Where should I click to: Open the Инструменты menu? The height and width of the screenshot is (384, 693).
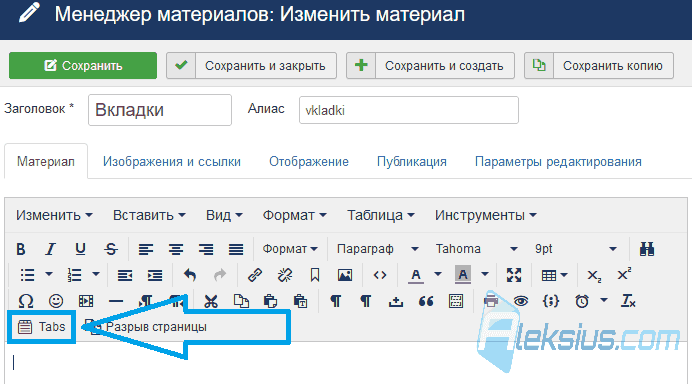(x=485, y=215)
